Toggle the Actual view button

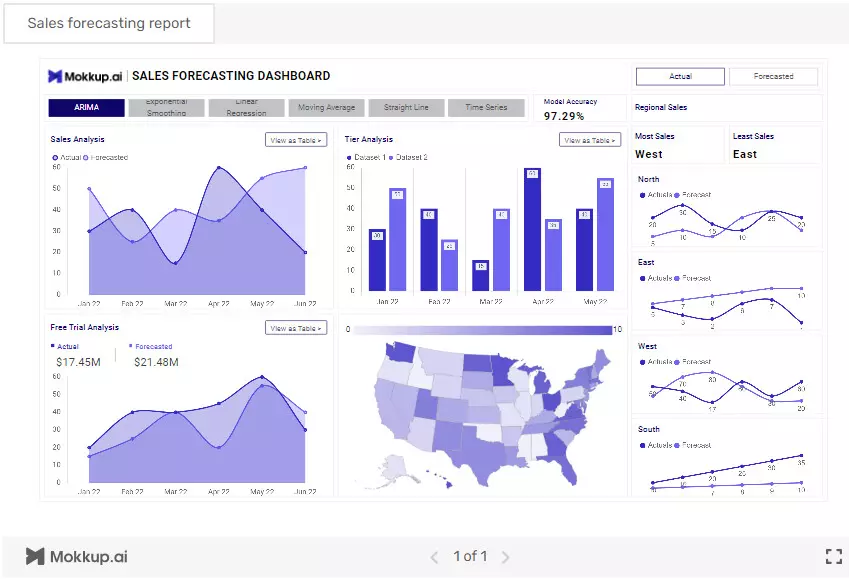680,76
